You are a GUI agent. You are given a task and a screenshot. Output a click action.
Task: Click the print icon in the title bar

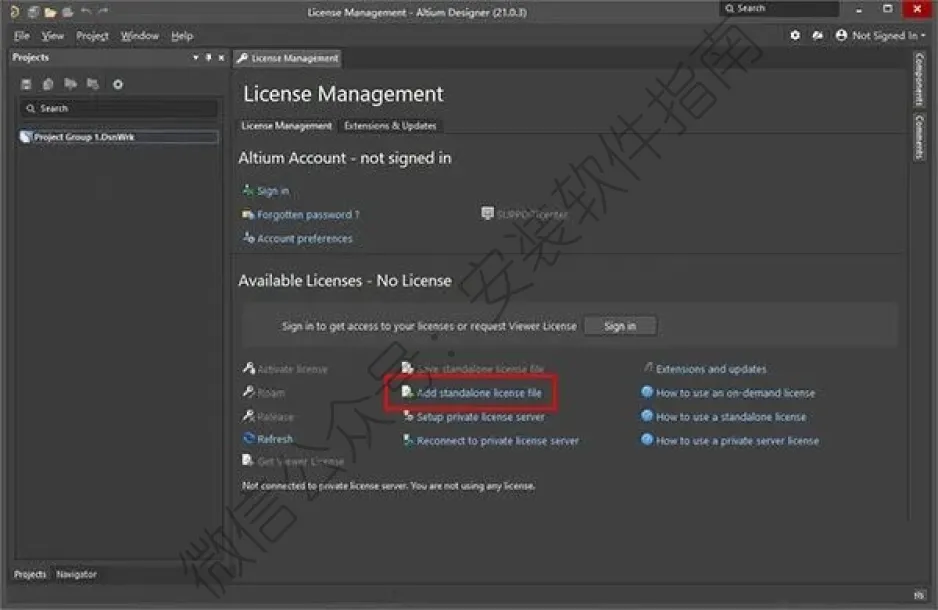[68, 11]
